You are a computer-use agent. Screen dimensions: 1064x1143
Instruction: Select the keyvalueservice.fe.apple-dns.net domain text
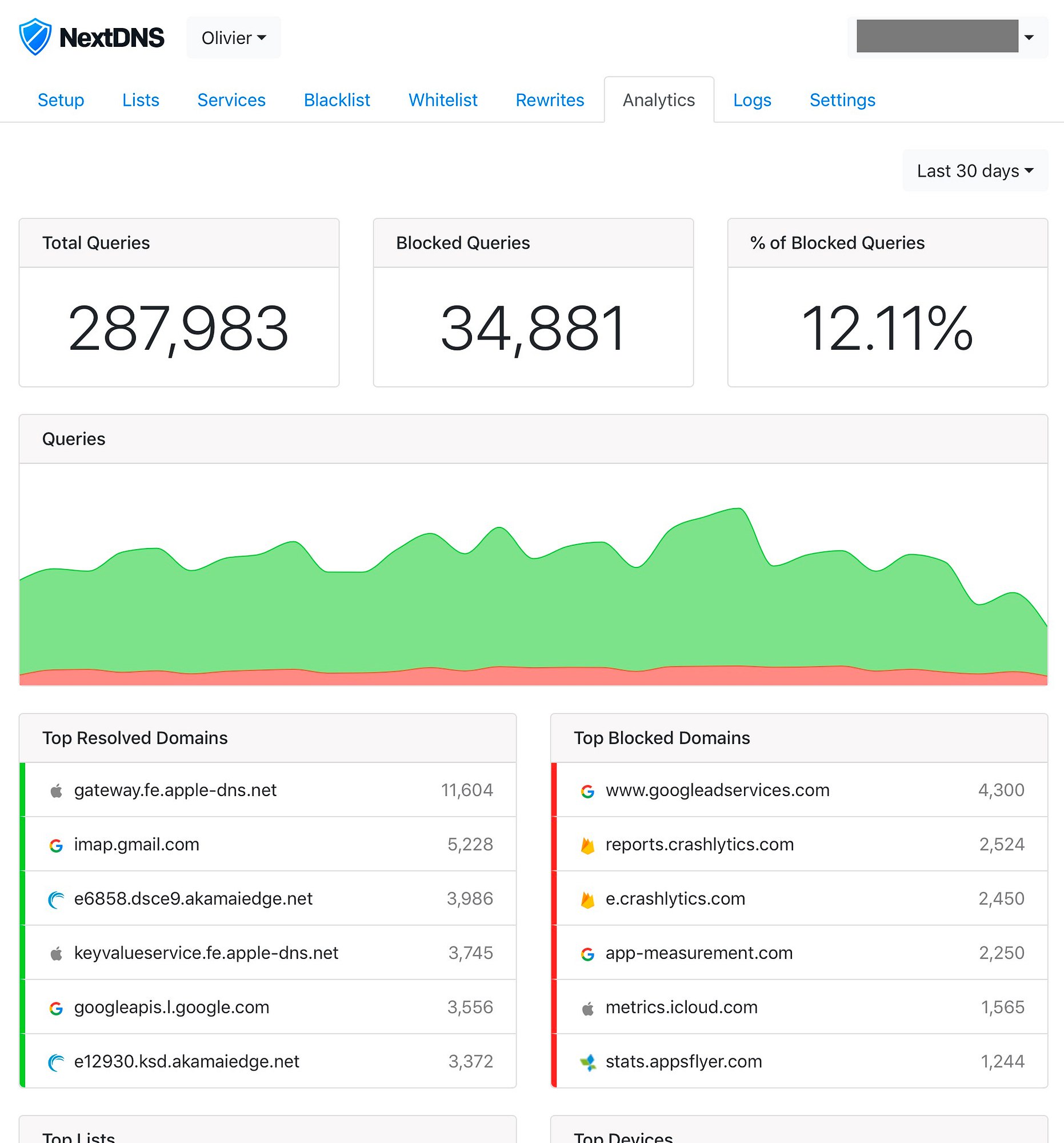click(x=206, y=953)
